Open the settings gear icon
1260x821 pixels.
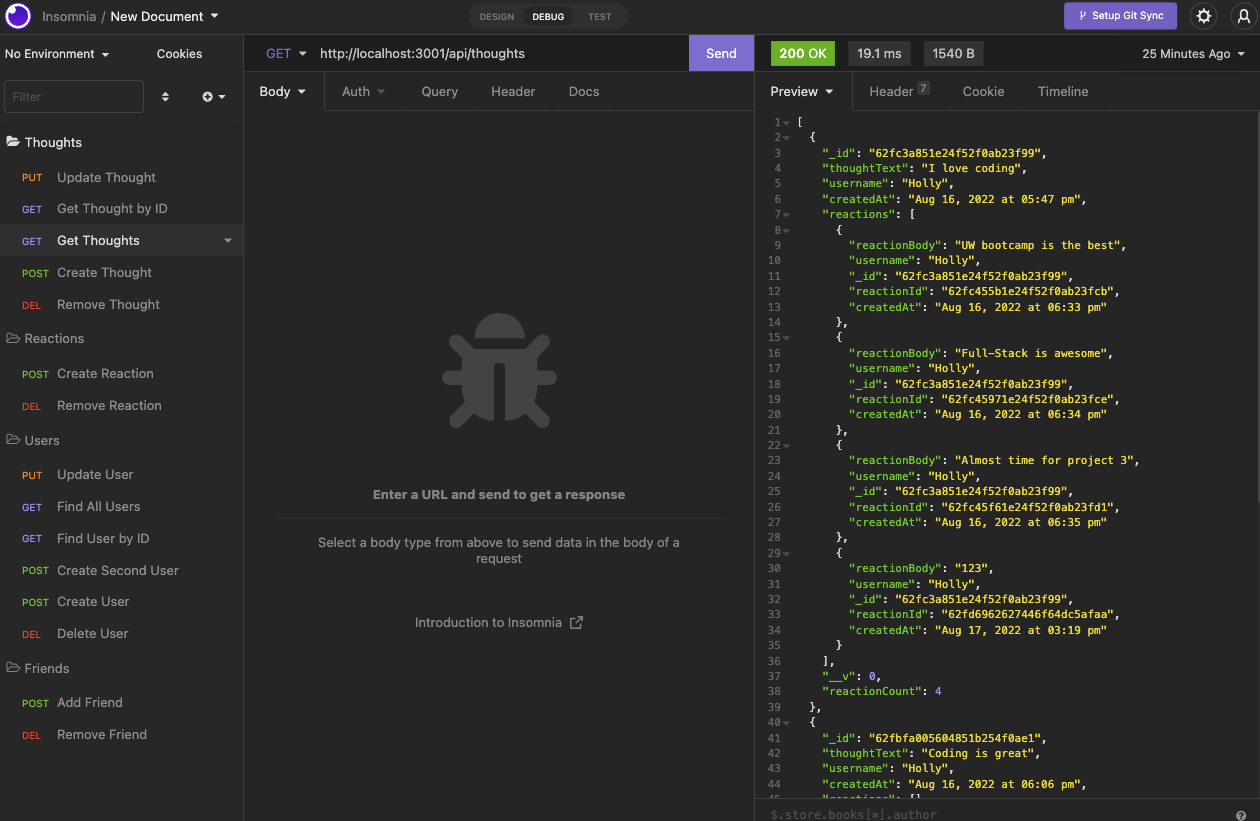coord(1203,16)
